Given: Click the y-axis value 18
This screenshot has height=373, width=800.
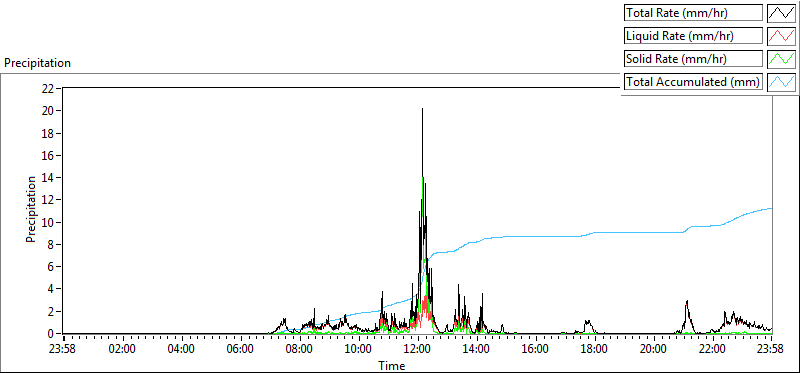Looking at the screenshot, I should [47, 133].
